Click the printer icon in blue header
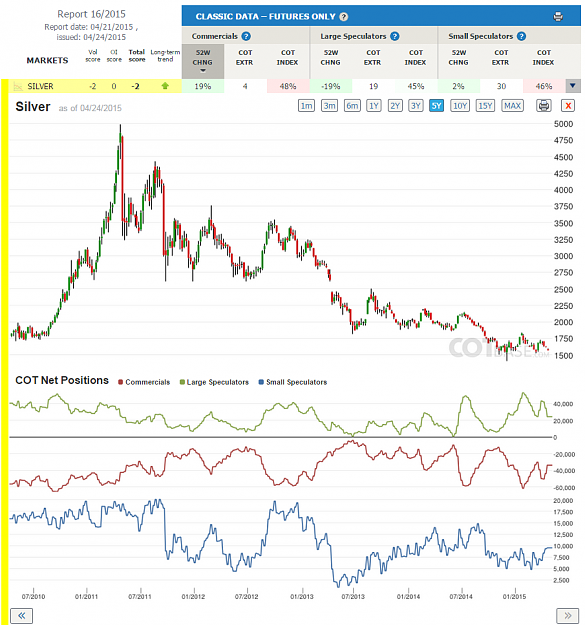Viewport: 585px width, 625px height. click(x=558, y=17)
